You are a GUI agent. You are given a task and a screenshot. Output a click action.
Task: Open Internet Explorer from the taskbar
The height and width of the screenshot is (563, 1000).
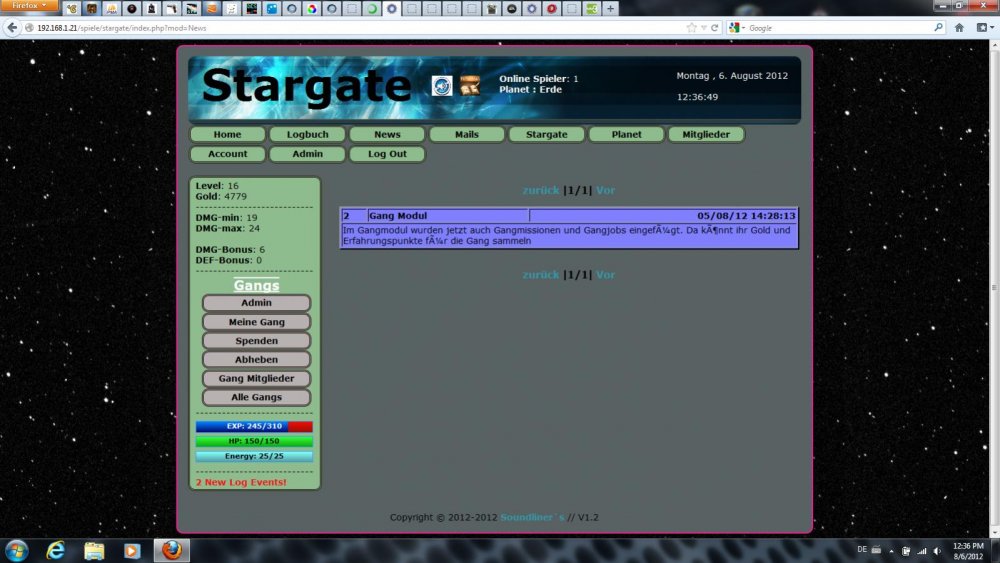pos(56,550)
